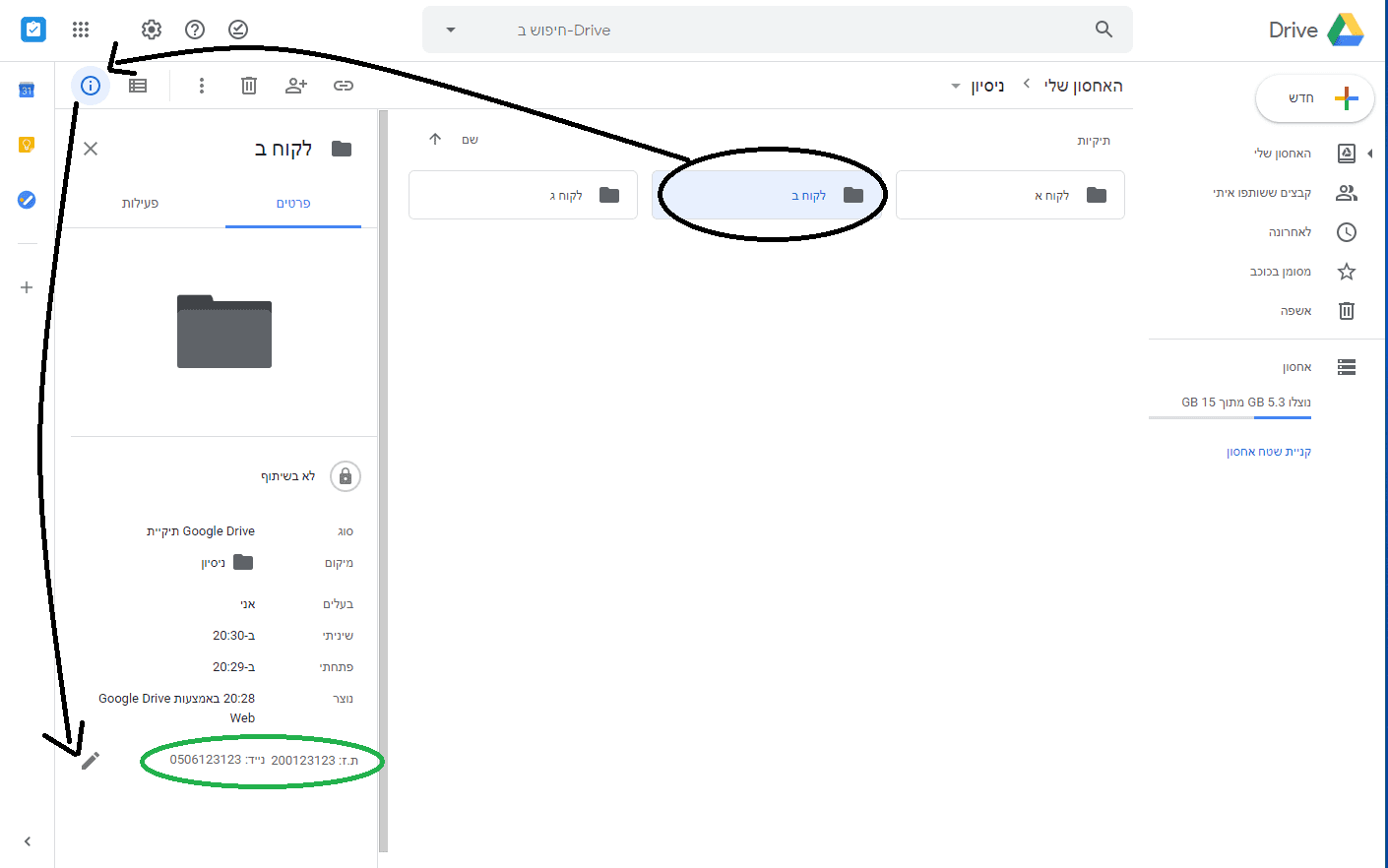
Task: Click the חדש new button
Action: coord(1315,98)
